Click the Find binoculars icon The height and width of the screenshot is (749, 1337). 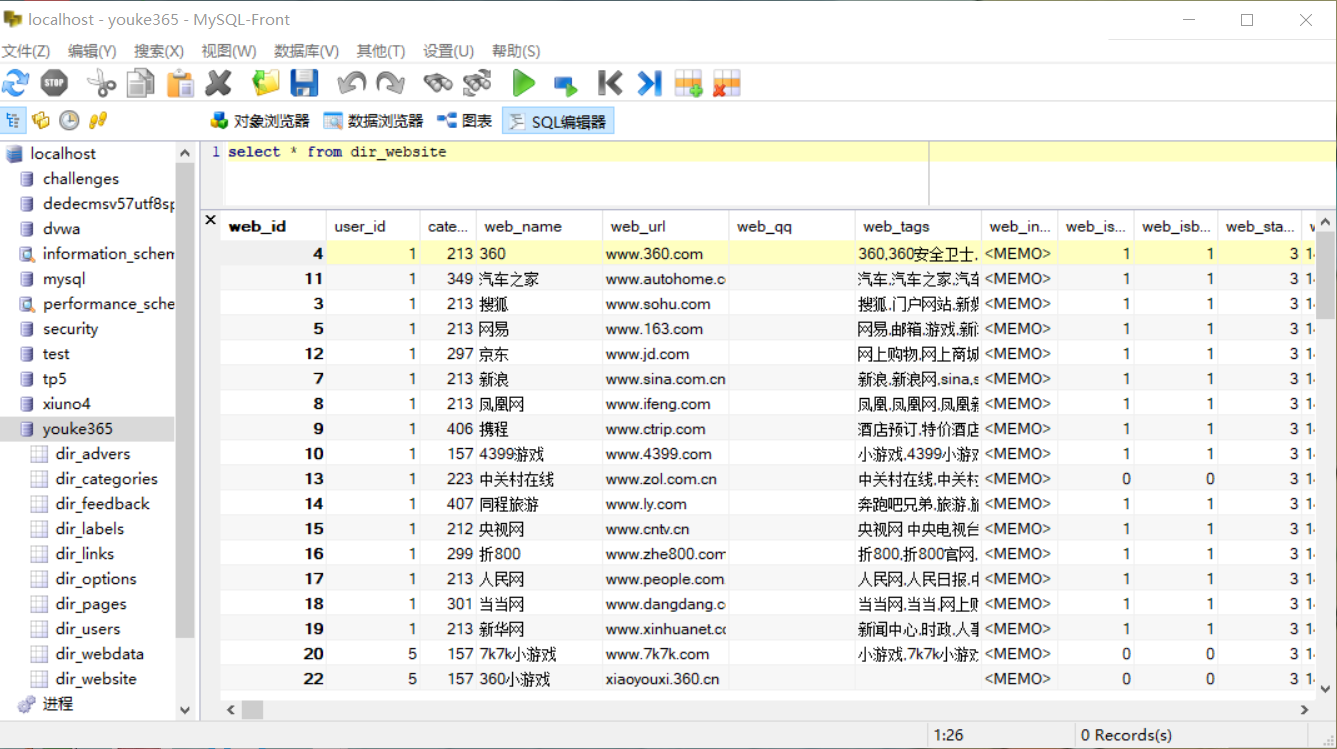[438, 83]
